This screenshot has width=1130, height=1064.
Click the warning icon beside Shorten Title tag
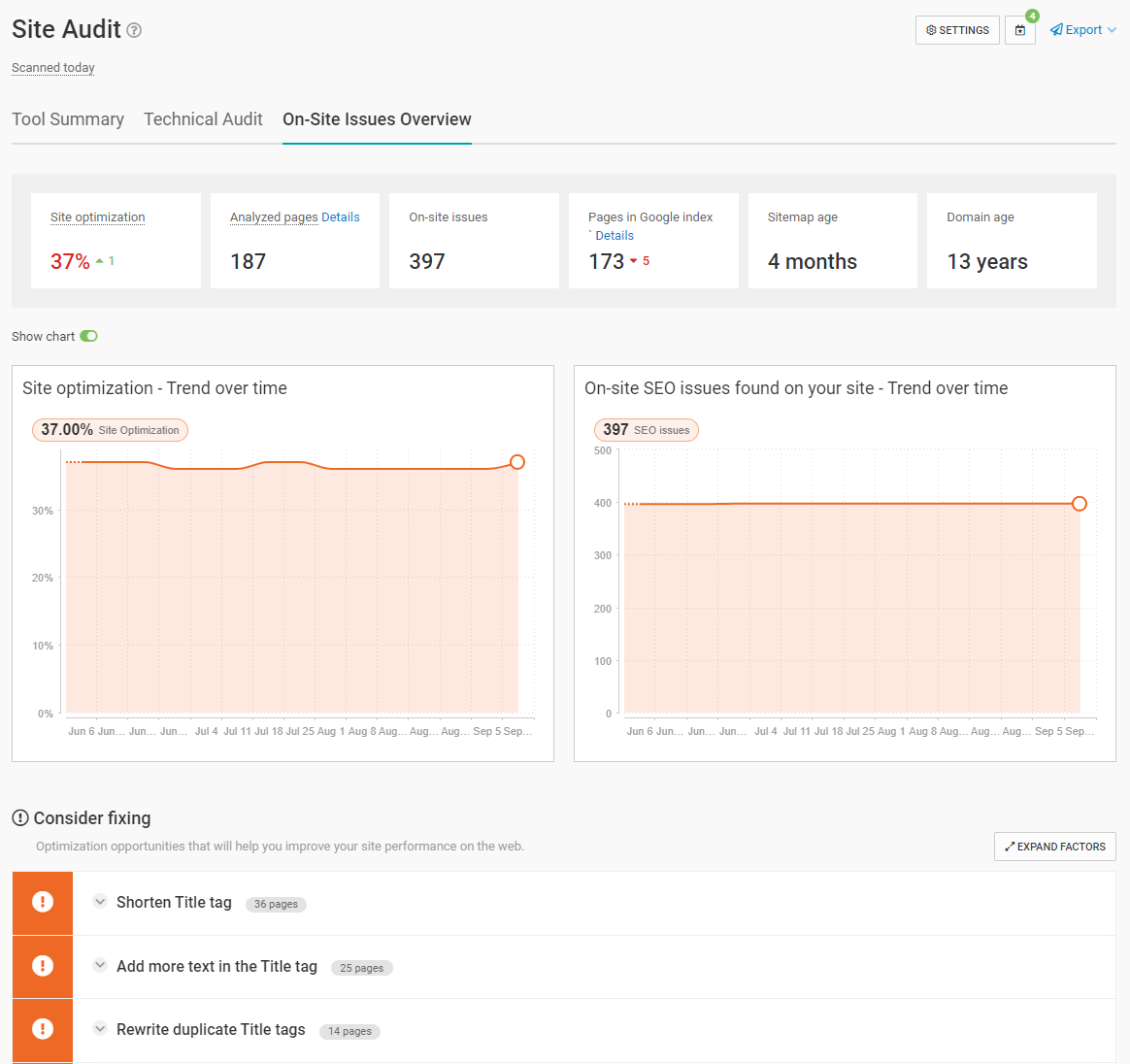[42, 902]
